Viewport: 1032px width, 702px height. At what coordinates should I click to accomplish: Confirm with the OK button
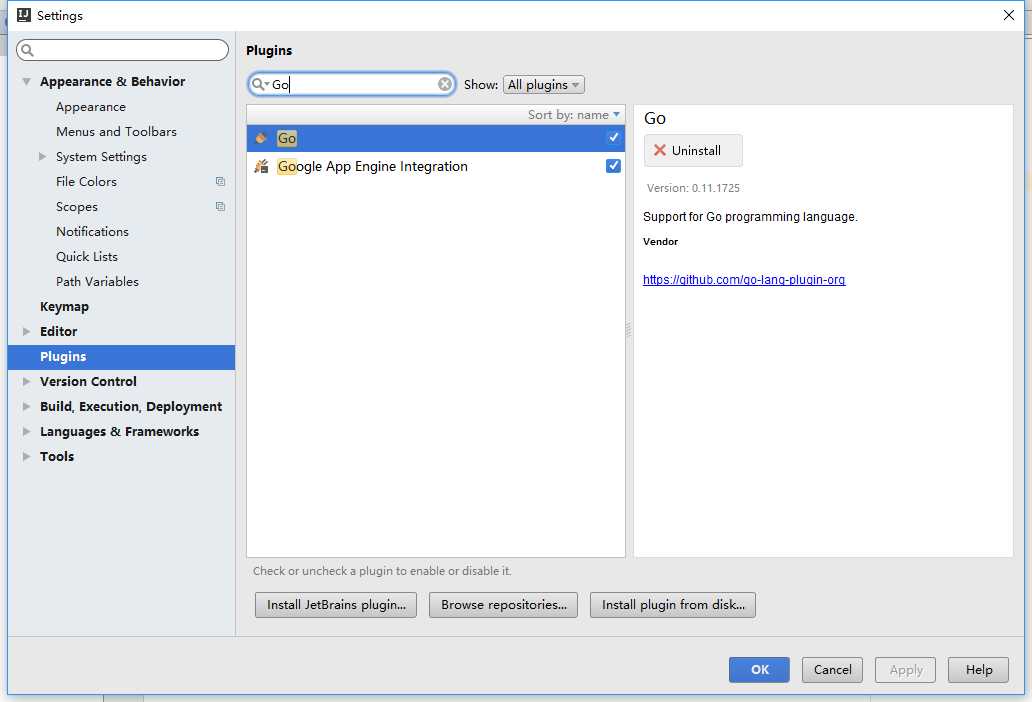click(x=760, y=670)
